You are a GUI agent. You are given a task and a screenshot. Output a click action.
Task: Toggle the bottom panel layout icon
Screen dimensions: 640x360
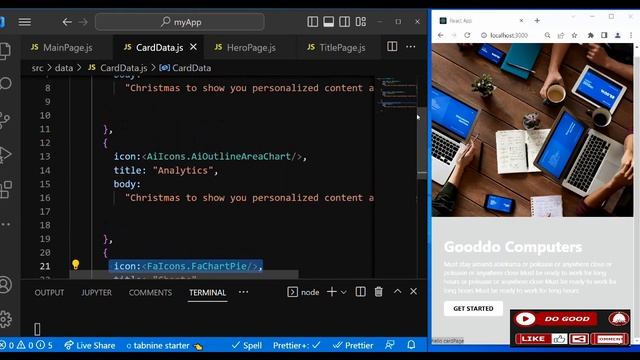pyautogui.click(x=329, y=22)
